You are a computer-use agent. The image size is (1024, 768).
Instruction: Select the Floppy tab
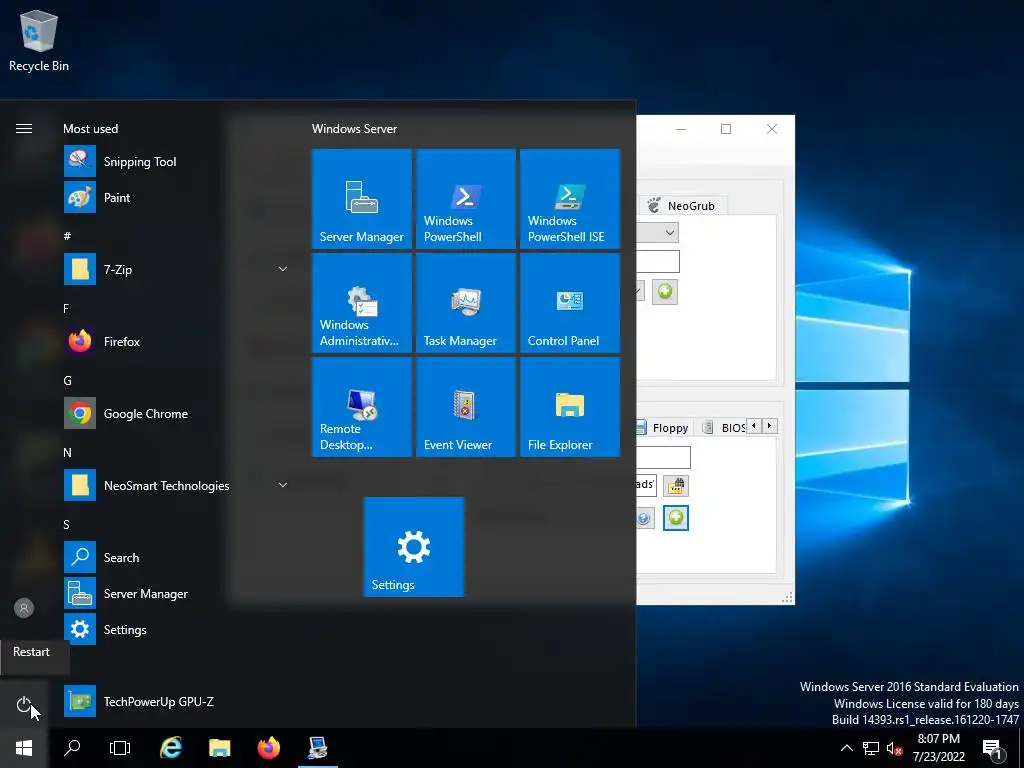[x=663, y=428]
